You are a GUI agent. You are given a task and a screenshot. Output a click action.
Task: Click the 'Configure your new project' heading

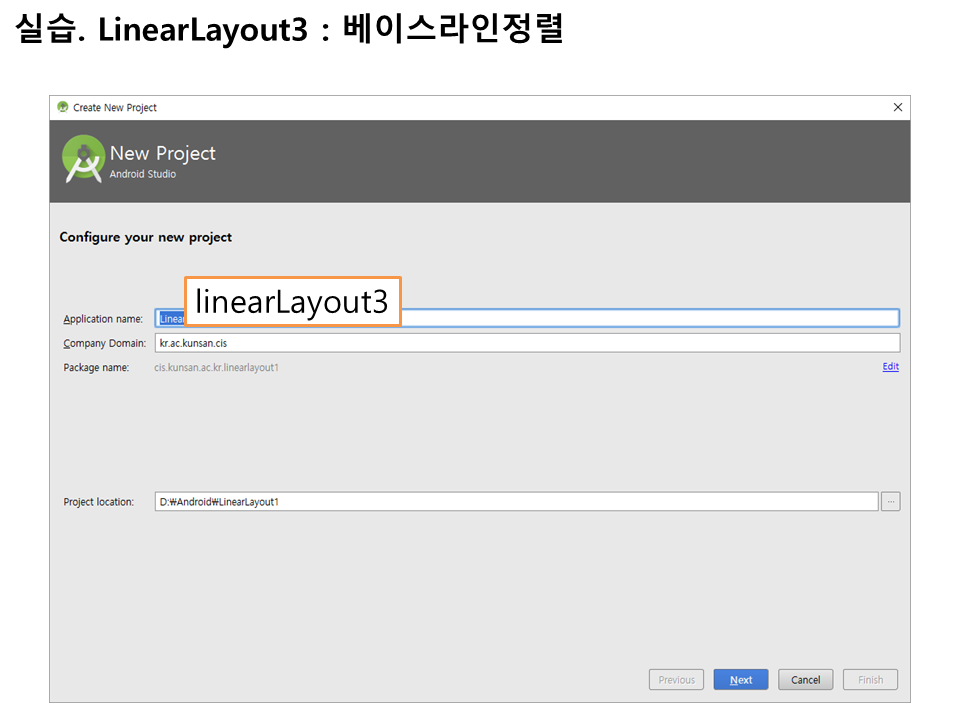pos(146,238)
